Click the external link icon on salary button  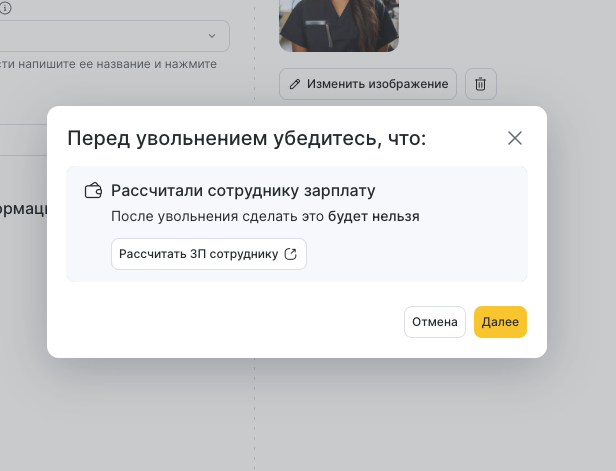[x=291, y=254]
